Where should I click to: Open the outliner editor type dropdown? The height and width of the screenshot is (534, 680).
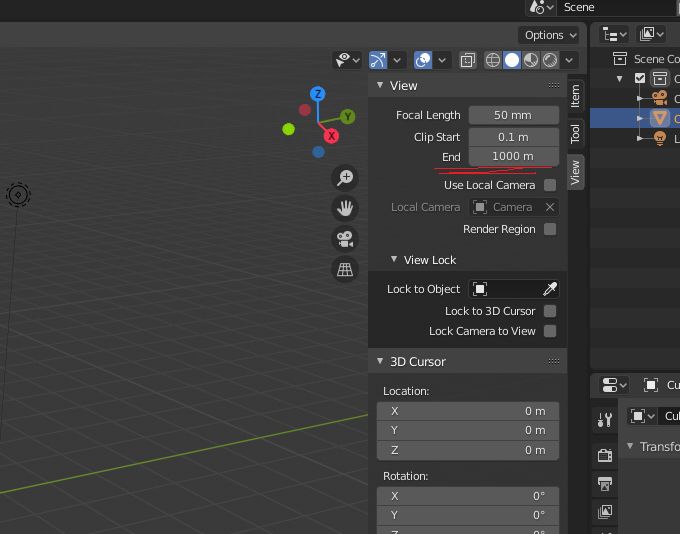tap(615, 34)
